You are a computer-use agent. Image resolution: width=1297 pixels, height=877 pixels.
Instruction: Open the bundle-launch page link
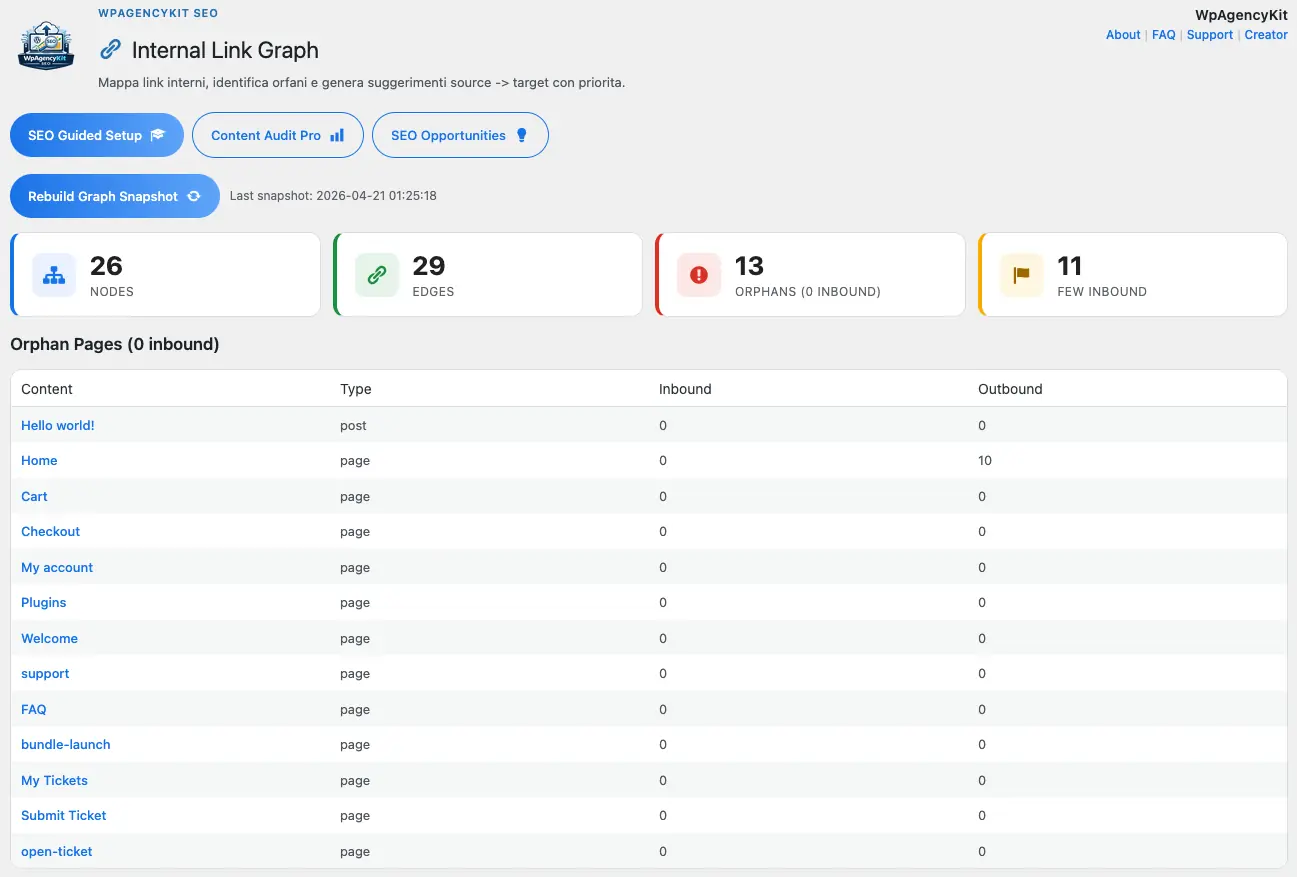66,745
